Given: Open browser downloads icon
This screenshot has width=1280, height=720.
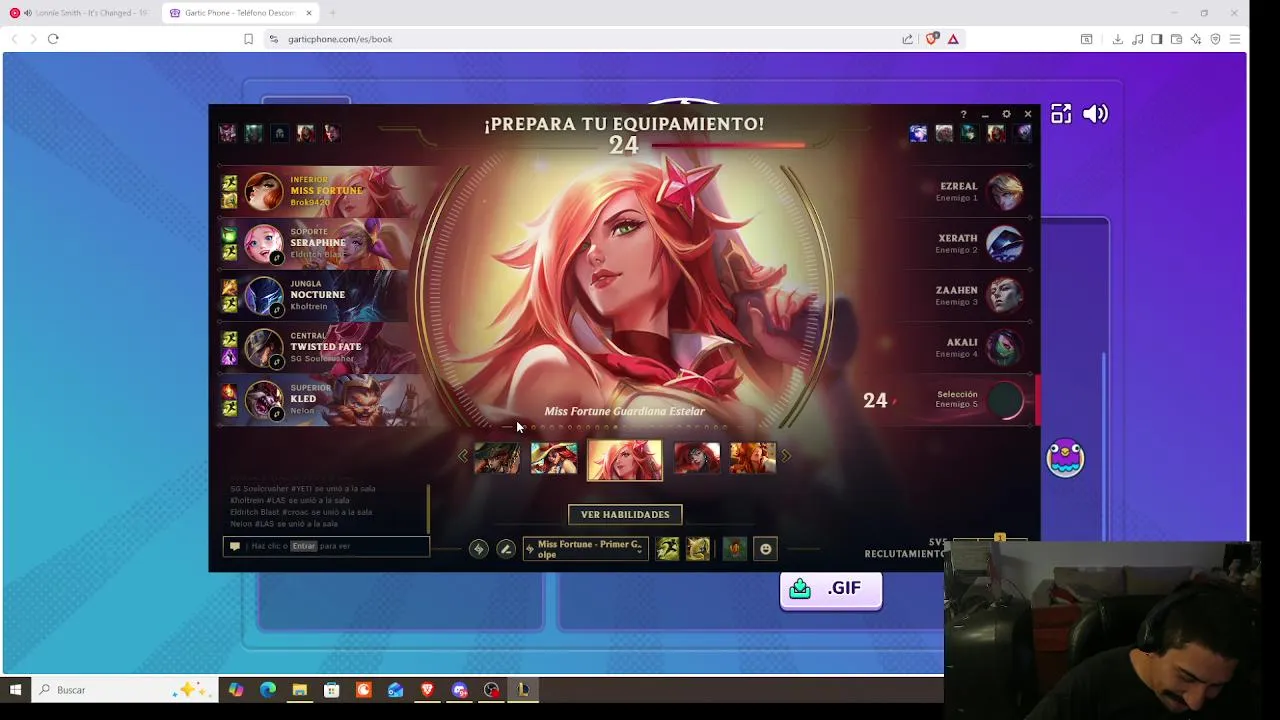Looking at the screenshot, I should [x=1117, y=39].
